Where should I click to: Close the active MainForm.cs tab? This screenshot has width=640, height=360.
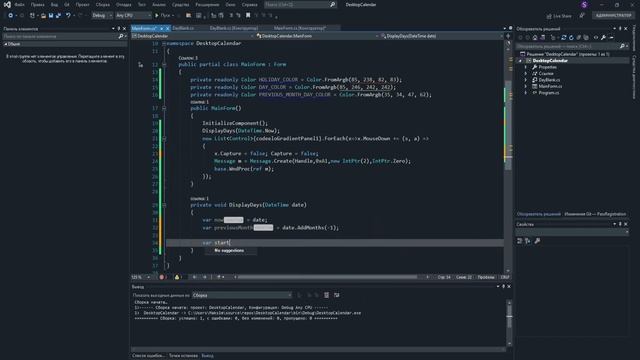point(167,29)
